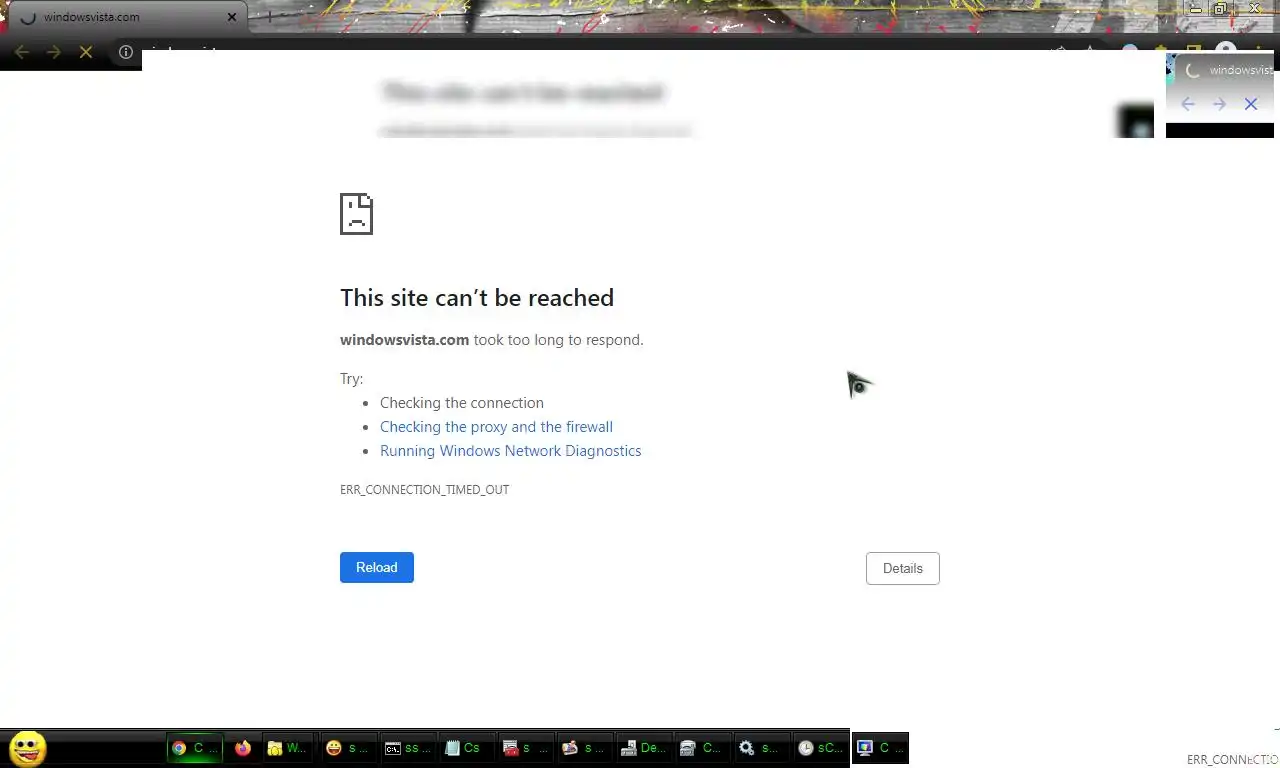1280x768 pixels.
Task: Click the 'Checking the connection' bullet text
Action: click(x=462, y=403)
